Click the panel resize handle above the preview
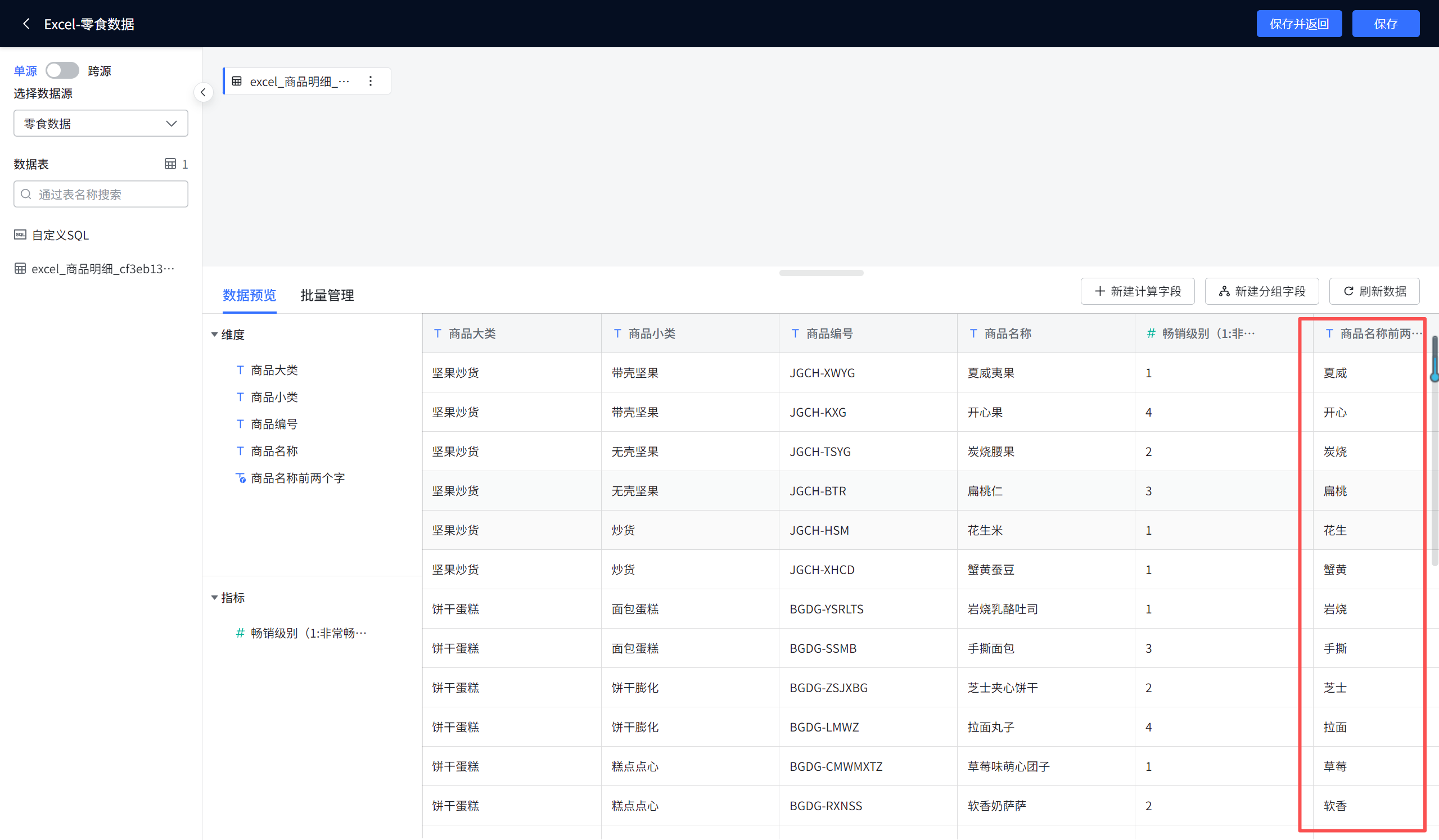This screenshot has height=840, width=1439. click(820, 273)
